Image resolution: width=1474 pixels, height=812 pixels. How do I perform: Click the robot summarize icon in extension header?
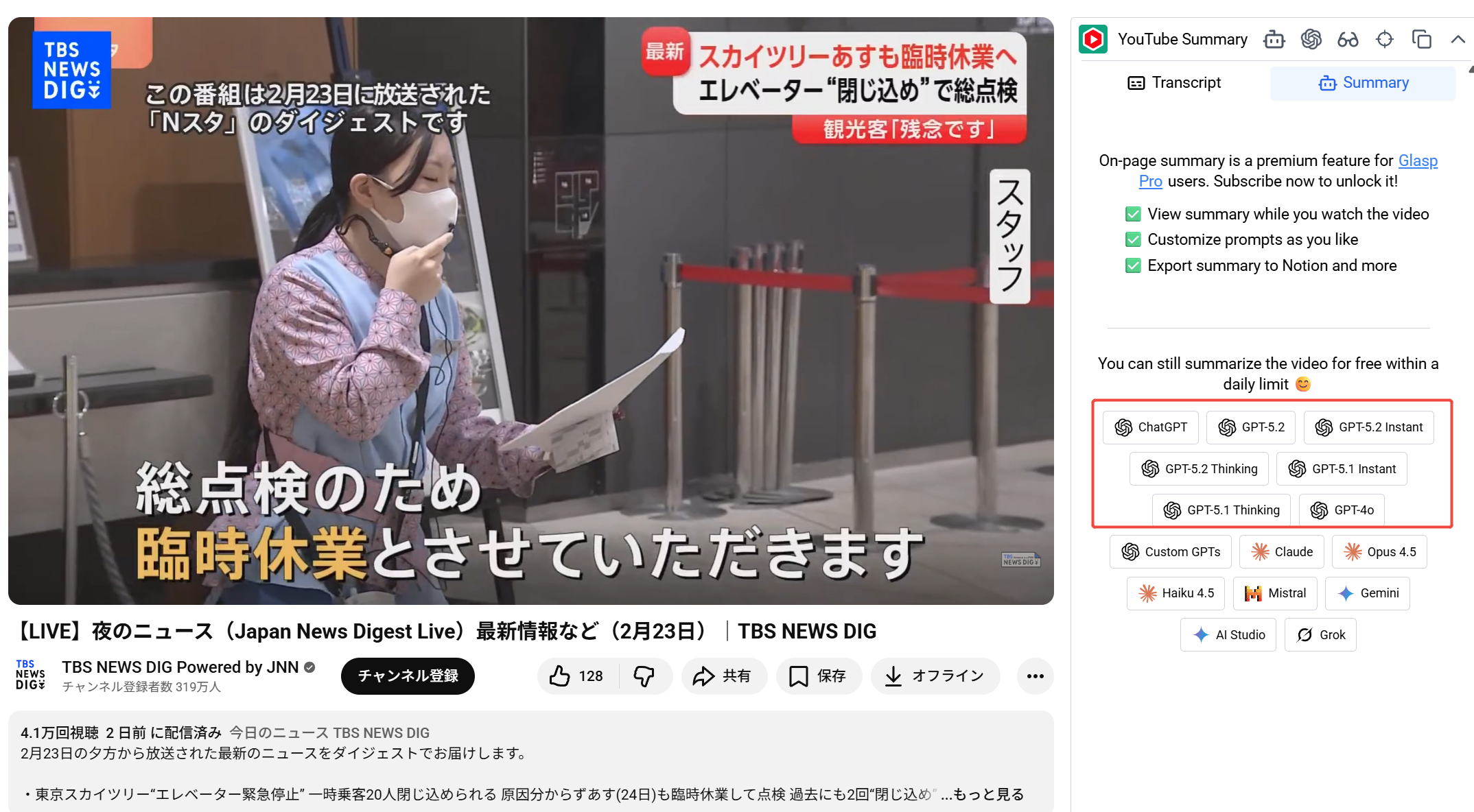click(x=1274, y=40)
